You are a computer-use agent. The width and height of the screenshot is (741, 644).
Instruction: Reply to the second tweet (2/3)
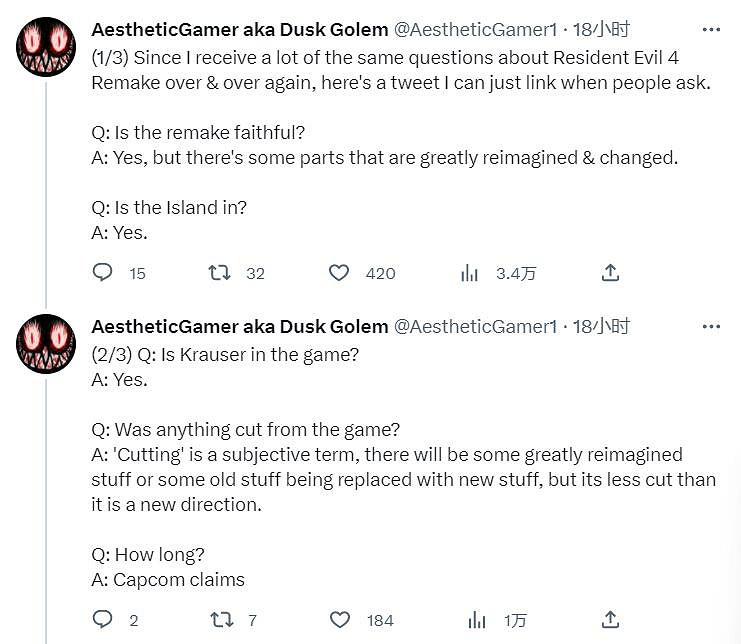(102, 620)
